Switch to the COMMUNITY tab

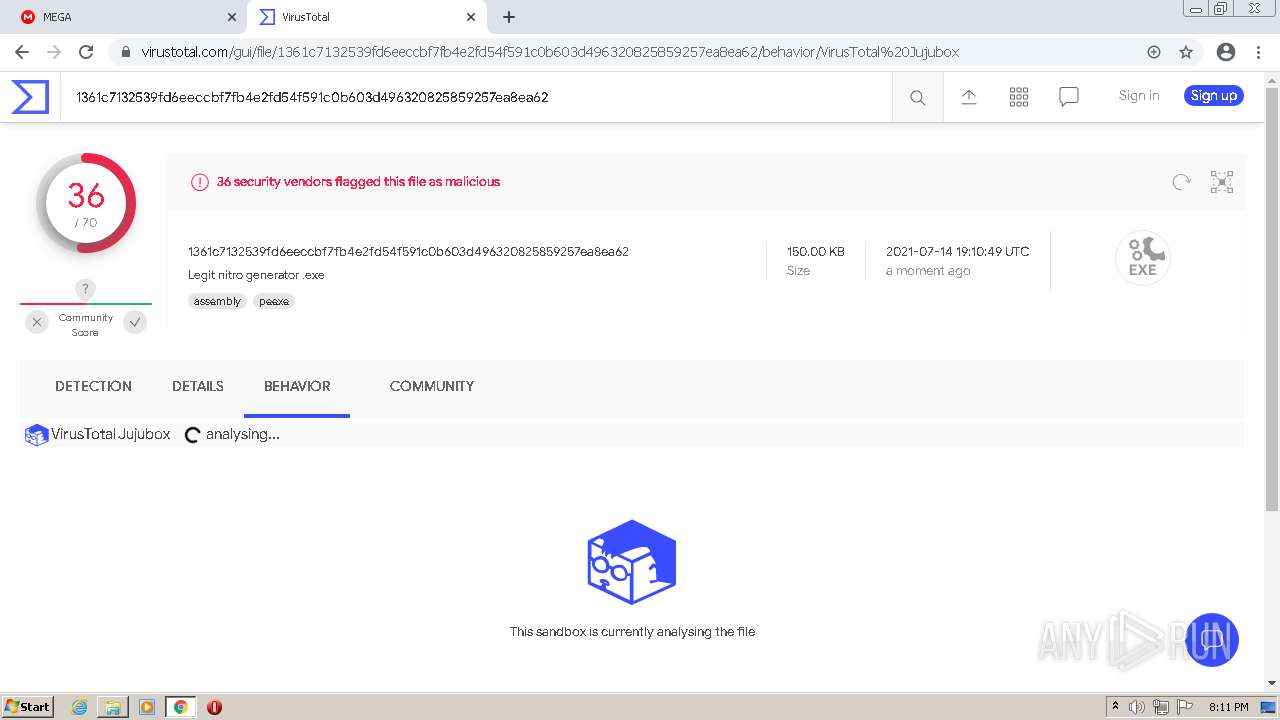(x=432, y=386)
